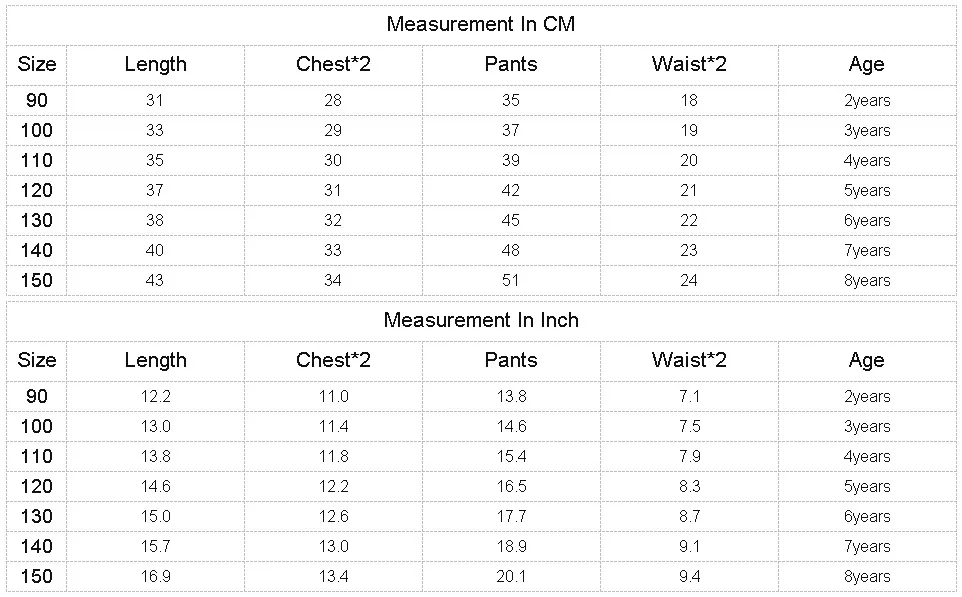The height and width of the screenshot is (597, 962).
Task: Click the pants value 51 cell
Action: pos(510,280)
